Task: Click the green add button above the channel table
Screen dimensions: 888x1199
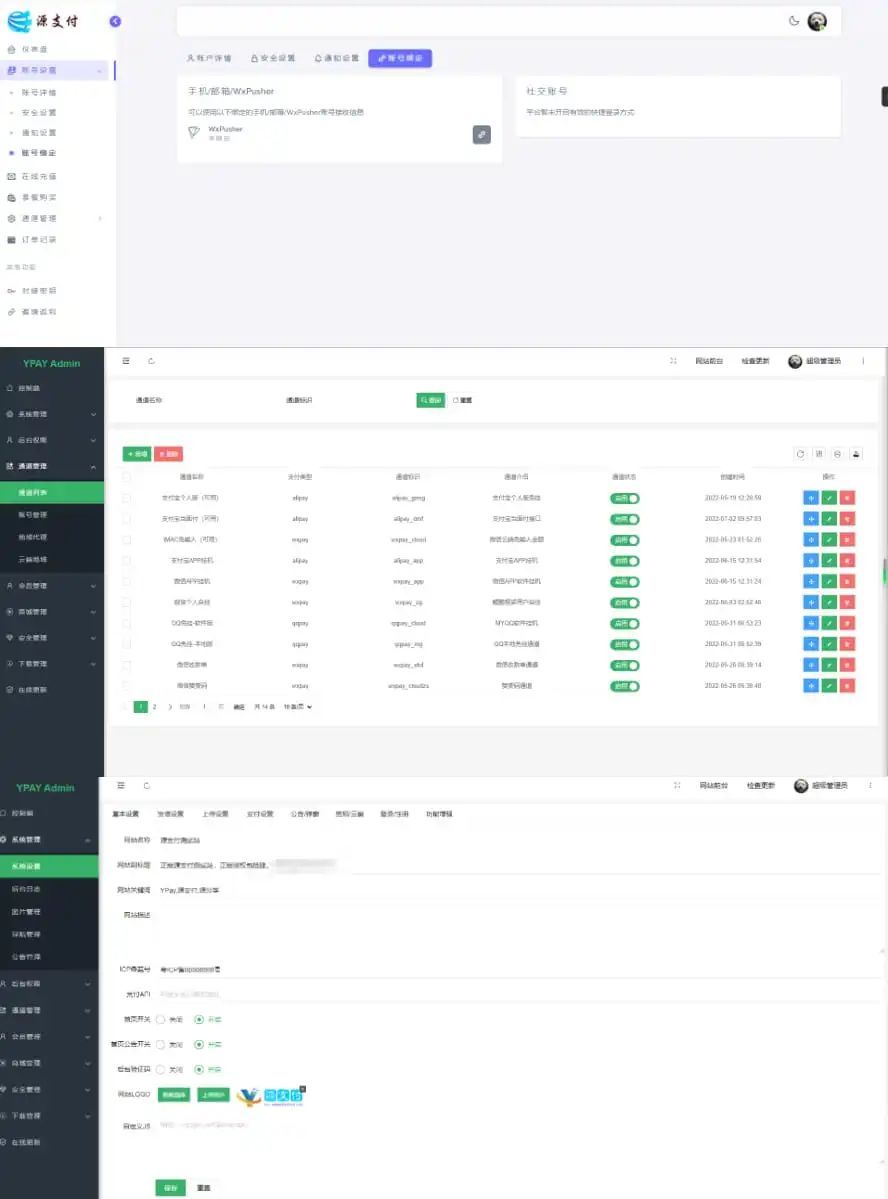Action: [137, 454]
